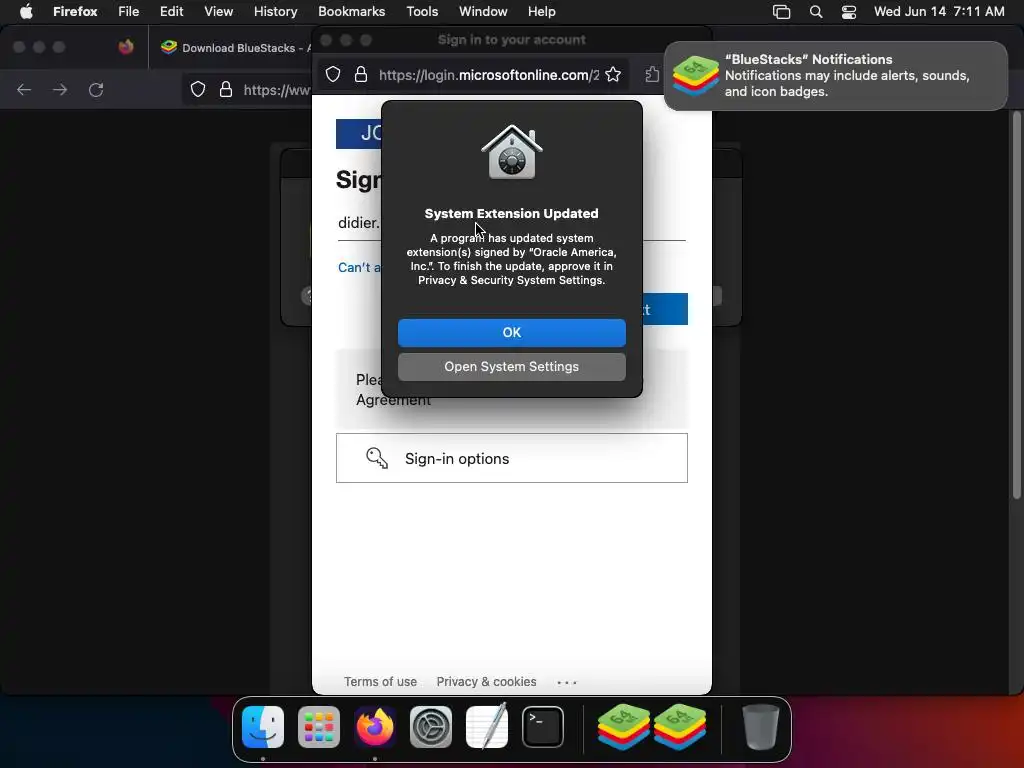
Task: Click Open System Settings button
Action: pos(511,367)
